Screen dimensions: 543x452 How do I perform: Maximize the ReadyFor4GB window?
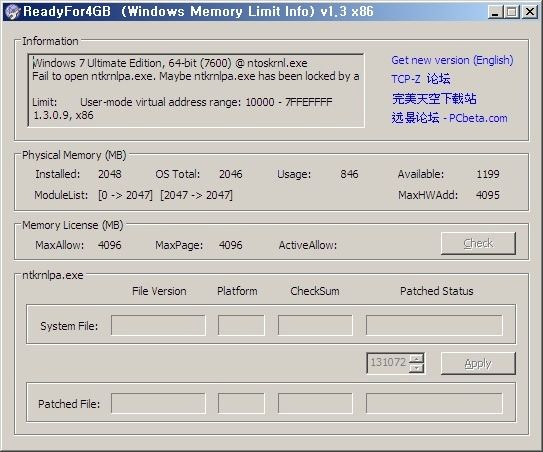click(512, 12)
